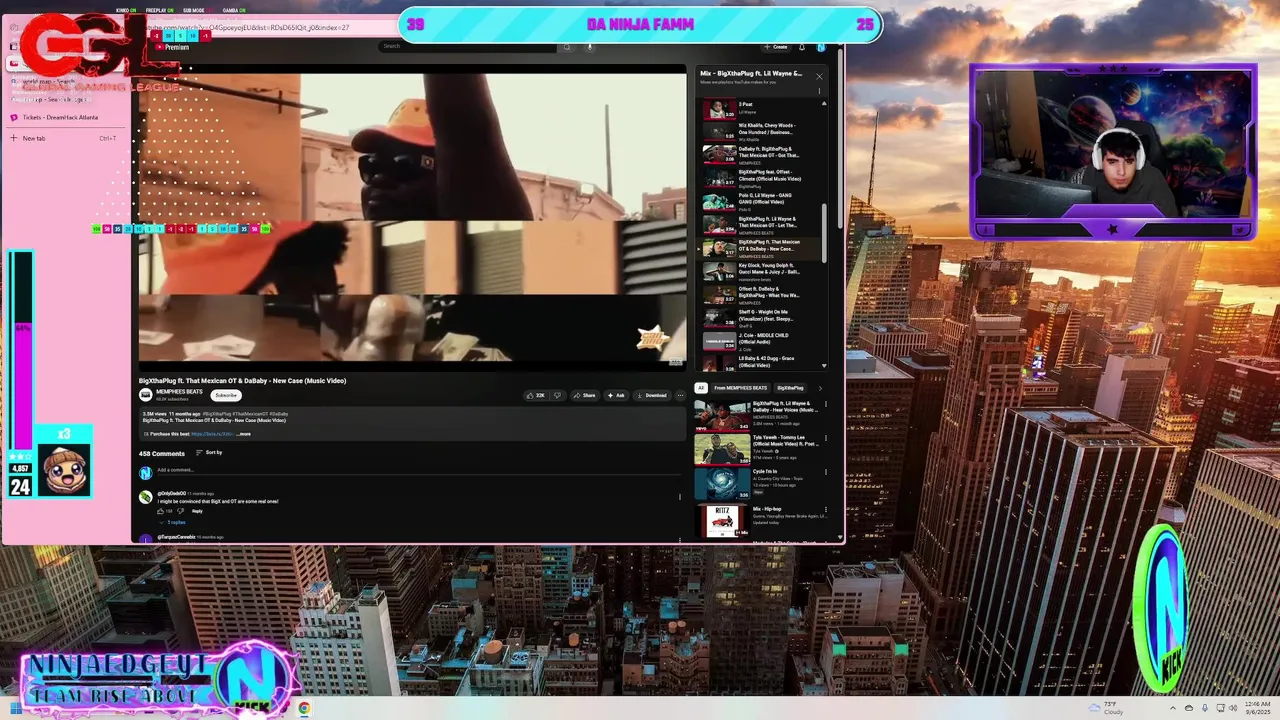Open Chrome from the taskbar
The width and height of the screenshot is (1280, 720).
tap(304, 708)
